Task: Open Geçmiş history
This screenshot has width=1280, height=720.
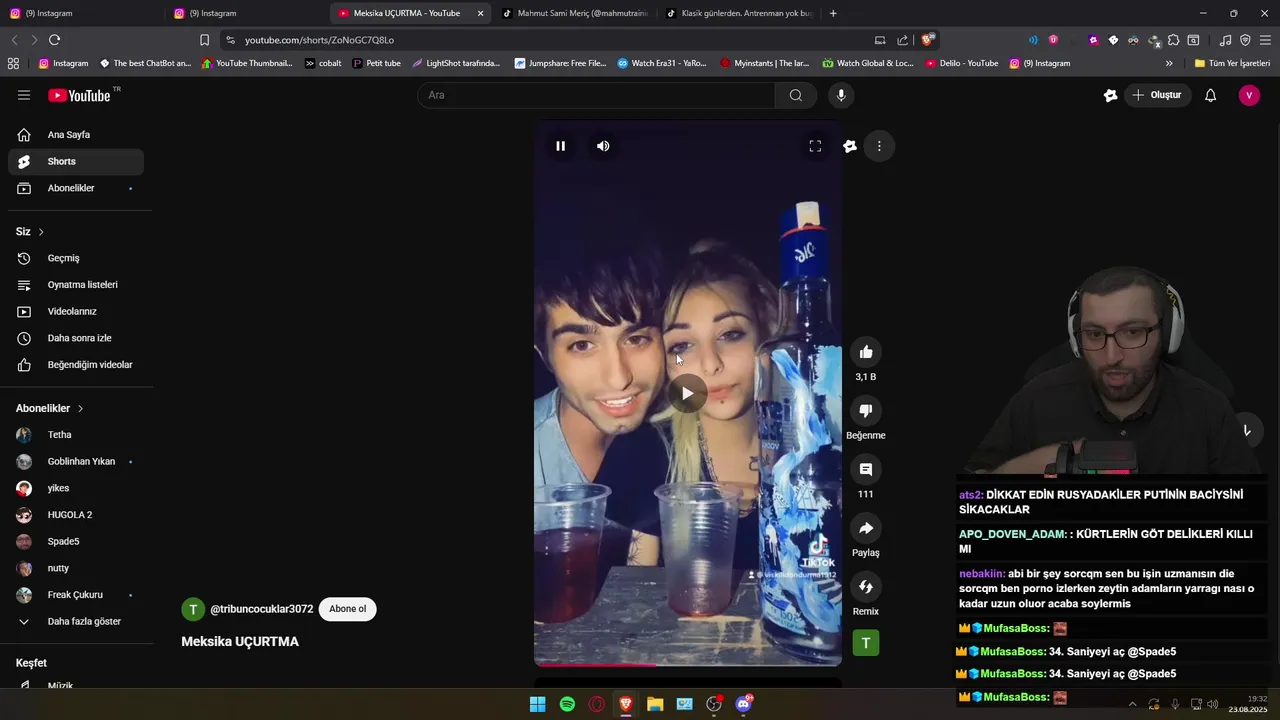Action: click(76, 258)
